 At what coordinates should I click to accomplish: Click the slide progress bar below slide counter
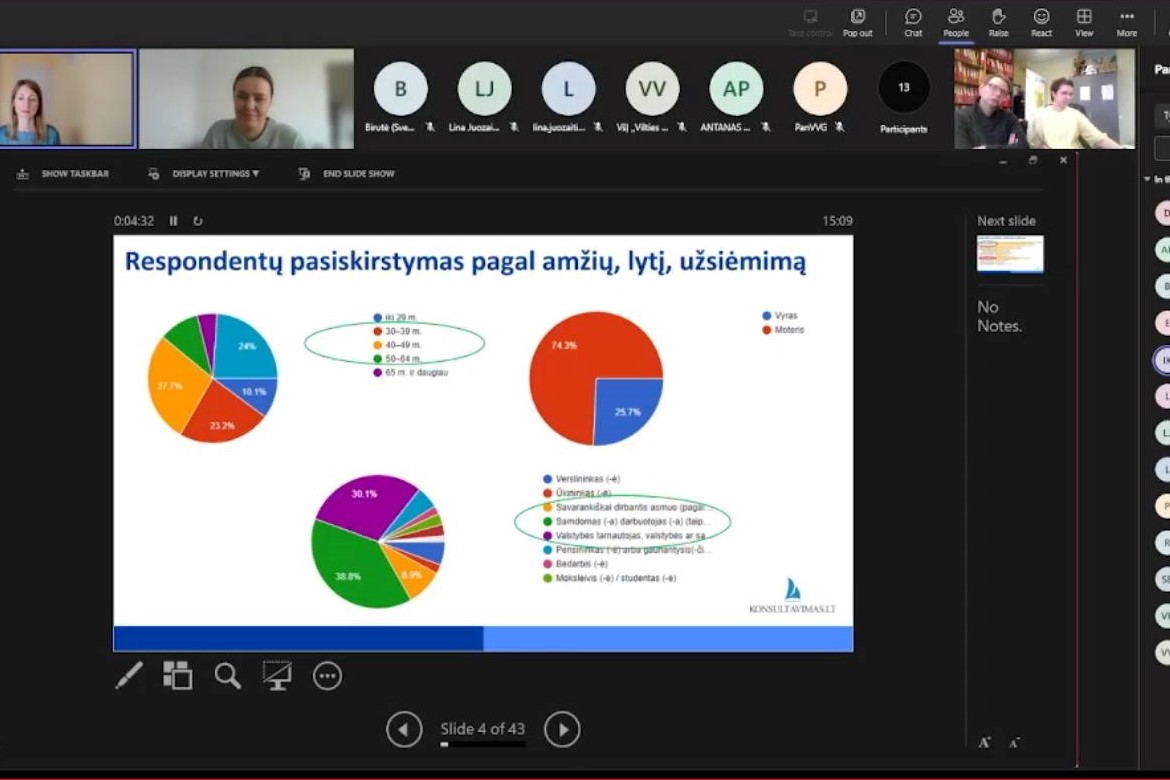[x=482, y=745]
